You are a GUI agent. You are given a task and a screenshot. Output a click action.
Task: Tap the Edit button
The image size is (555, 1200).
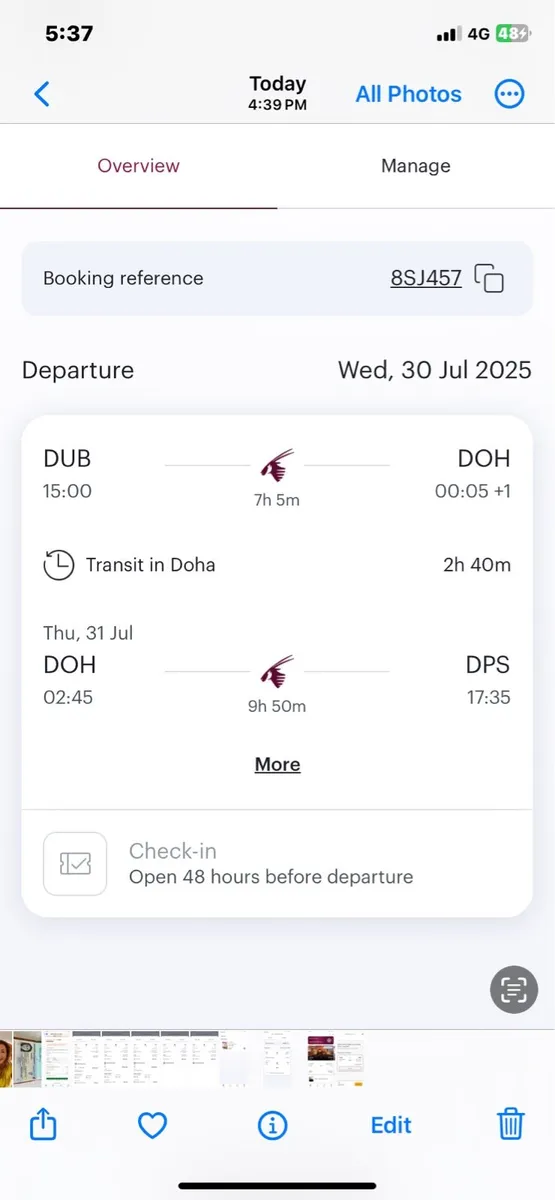tap(391, 1125)
